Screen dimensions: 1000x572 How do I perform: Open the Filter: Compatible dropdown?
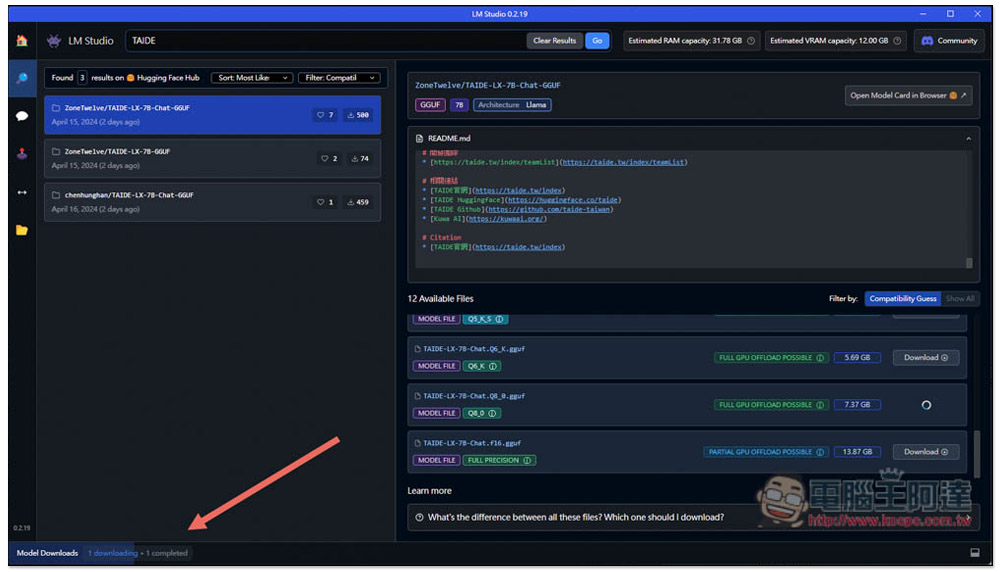click(x=339, y=78)
